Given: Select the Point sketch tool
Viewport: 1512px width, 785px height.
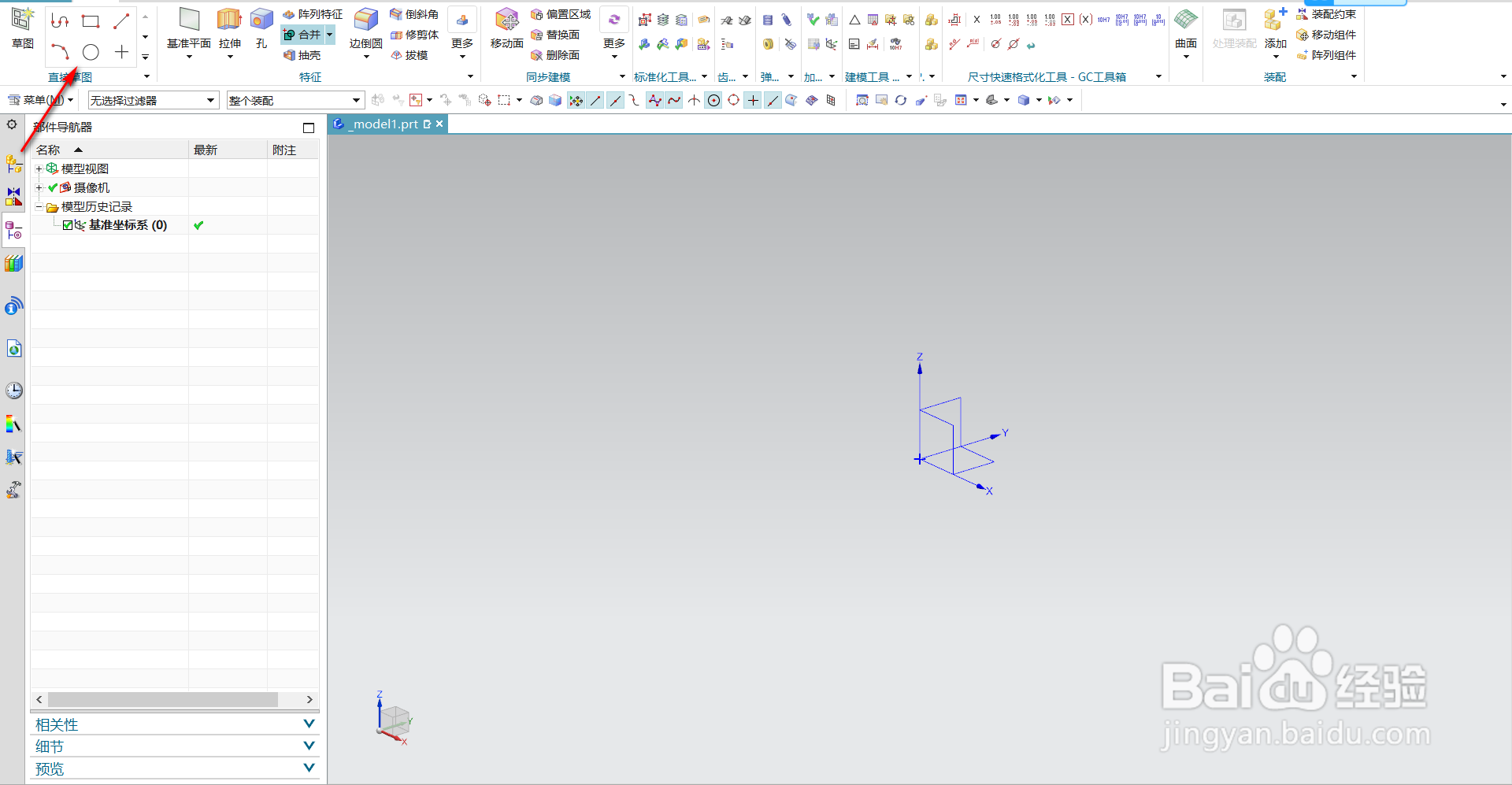Looking at the screenshot, I should (x=121, y=52).
